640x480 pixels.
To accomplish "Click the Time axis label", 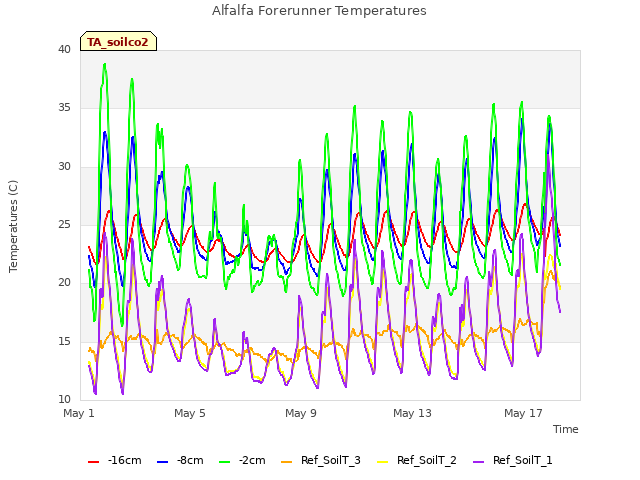I will pos(566,429).
